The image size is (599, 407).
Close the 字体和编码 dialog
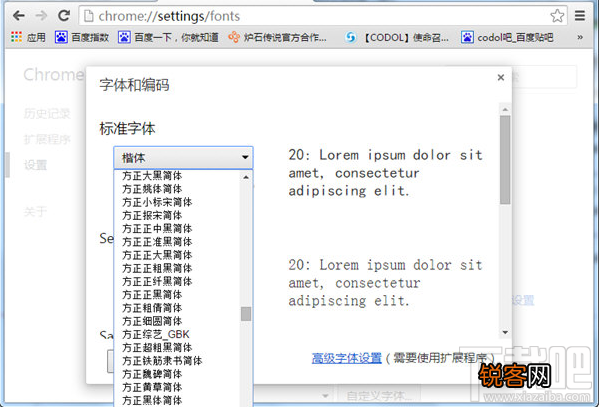click(x=501, y=78)
